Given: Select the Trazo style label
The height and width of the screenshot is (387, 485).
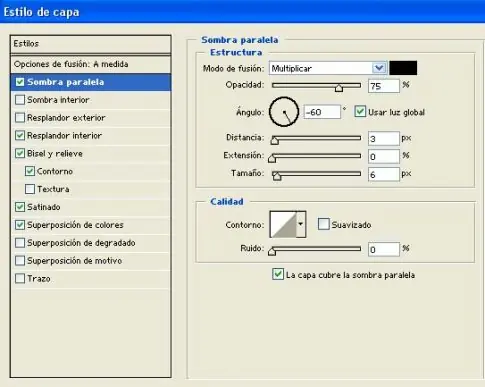Looking at the screenshot, I should click(39, 279).
